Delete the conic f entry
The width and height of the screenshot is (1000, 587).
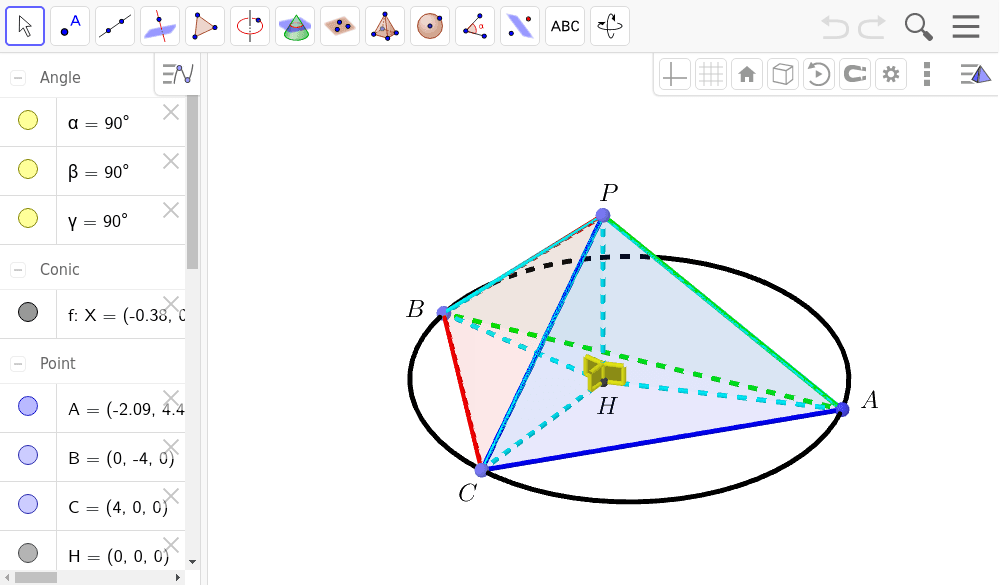click(171, 304)
